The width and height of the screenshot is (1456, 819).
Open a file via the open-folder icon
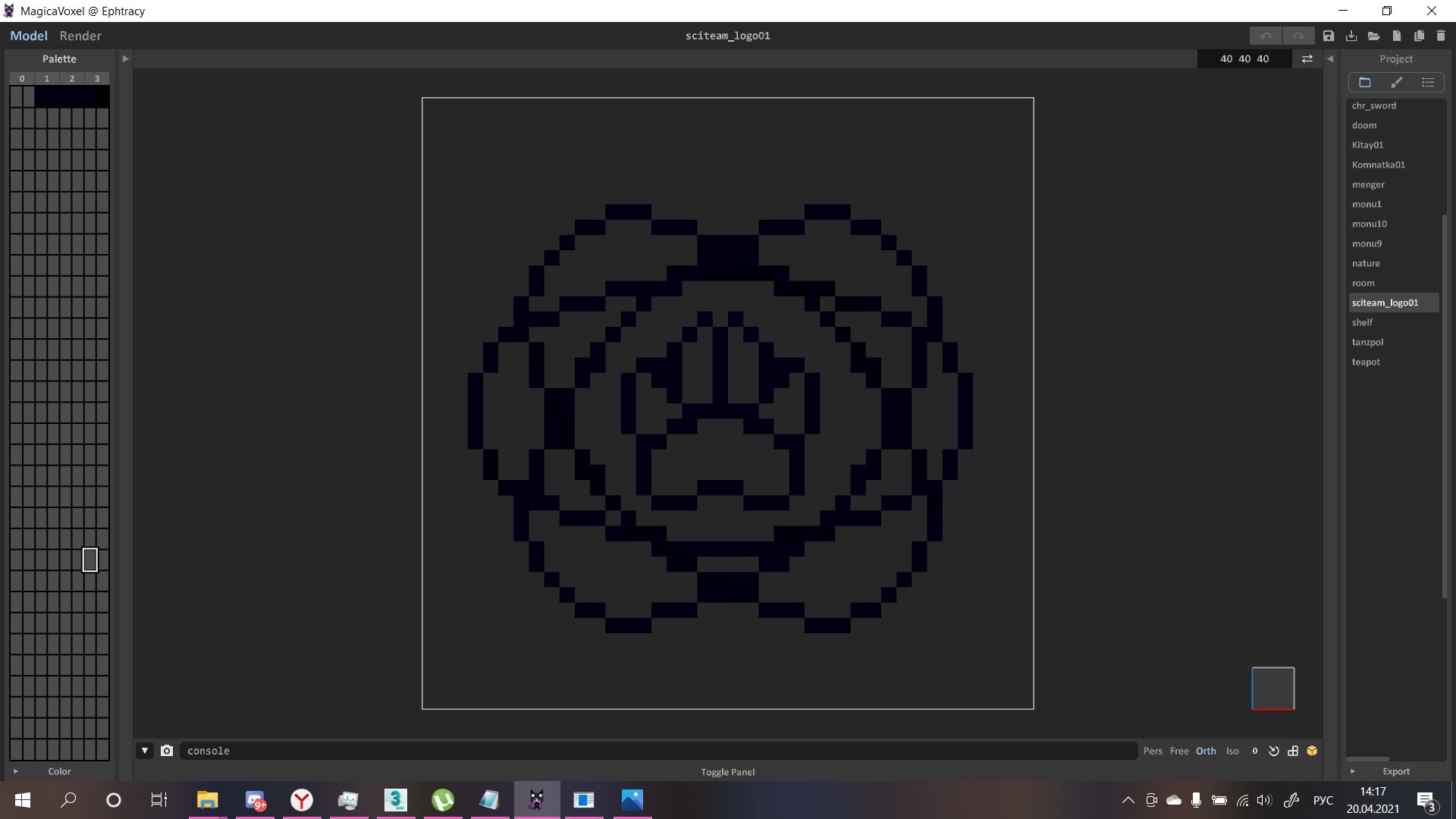[1373, 36]
